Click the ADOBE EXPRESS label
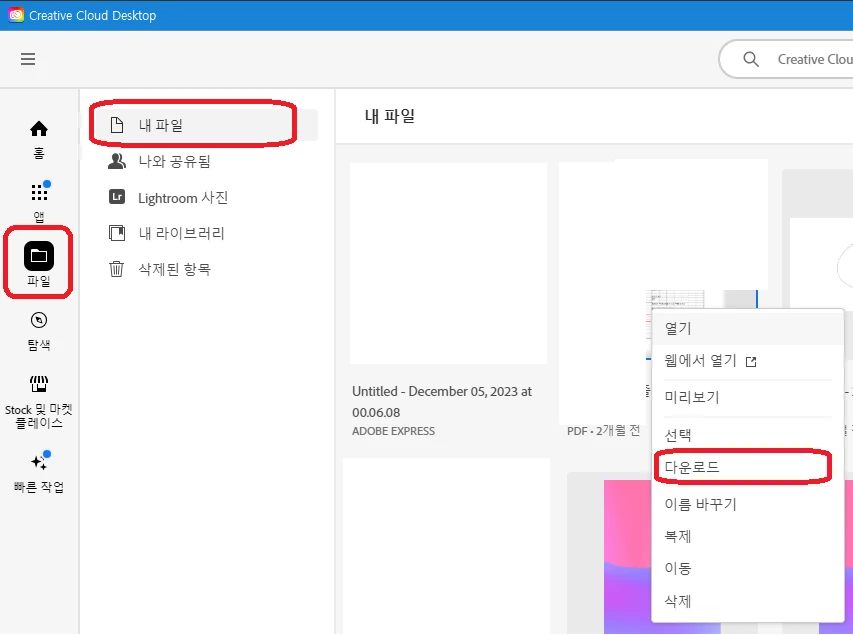 pyautogui.click(x=393, y=431)
